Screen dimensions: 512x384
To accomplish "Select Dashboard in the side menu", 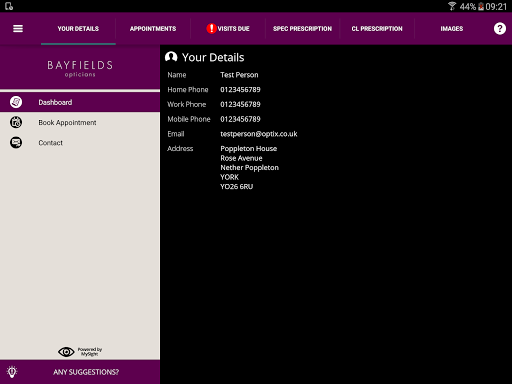I will (x=80, y=102).
